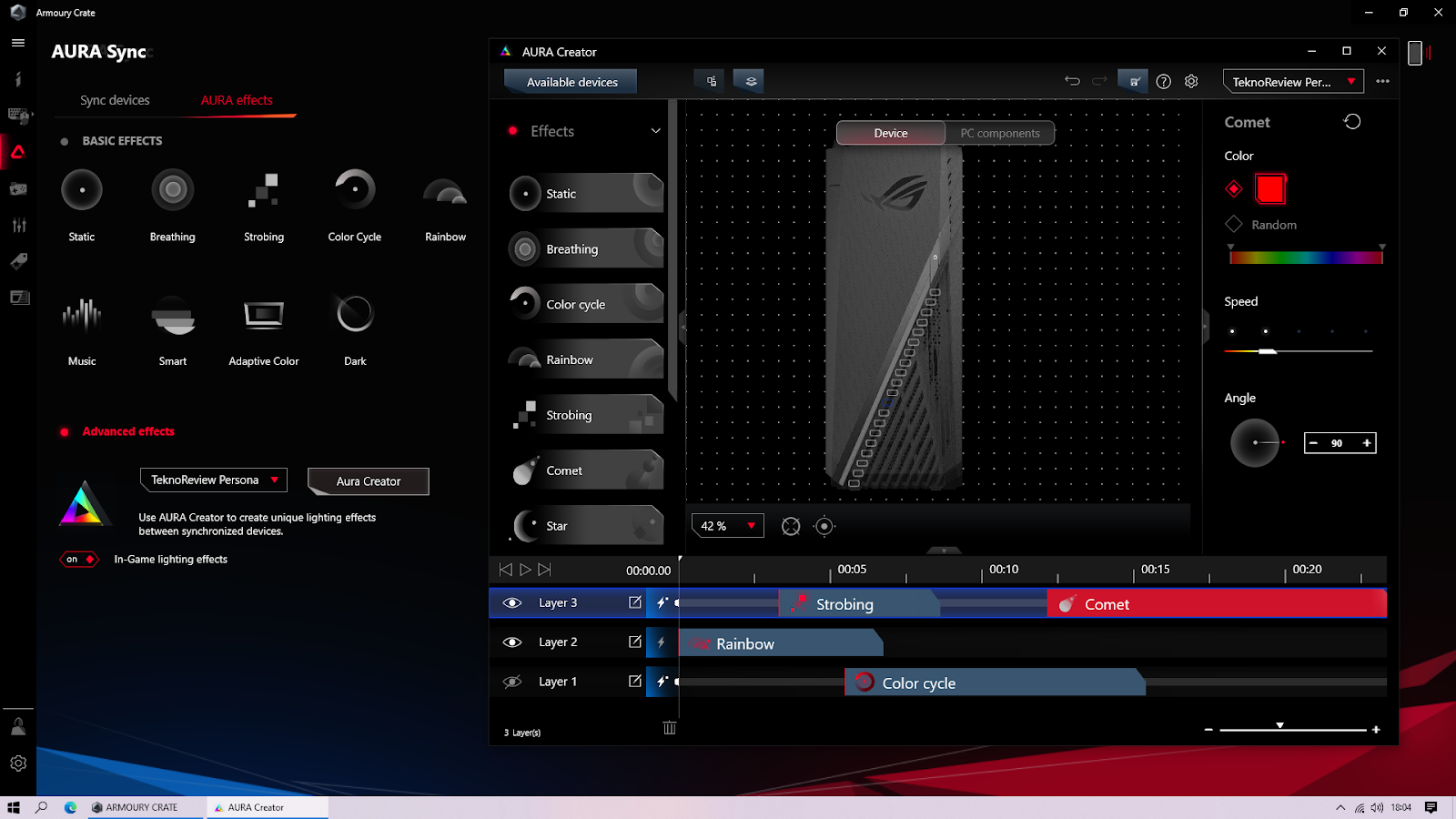The image size is (1456, 819).
Task: Open the Aura Creator button
Action: click(x=369, y=481)
